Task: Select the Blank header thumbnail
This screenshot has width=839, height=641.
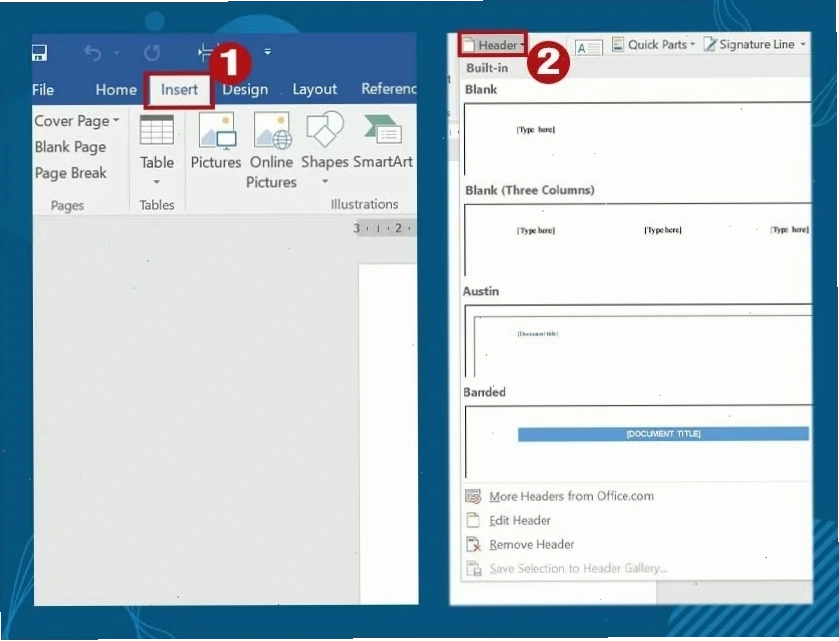Action: point(637,138)
